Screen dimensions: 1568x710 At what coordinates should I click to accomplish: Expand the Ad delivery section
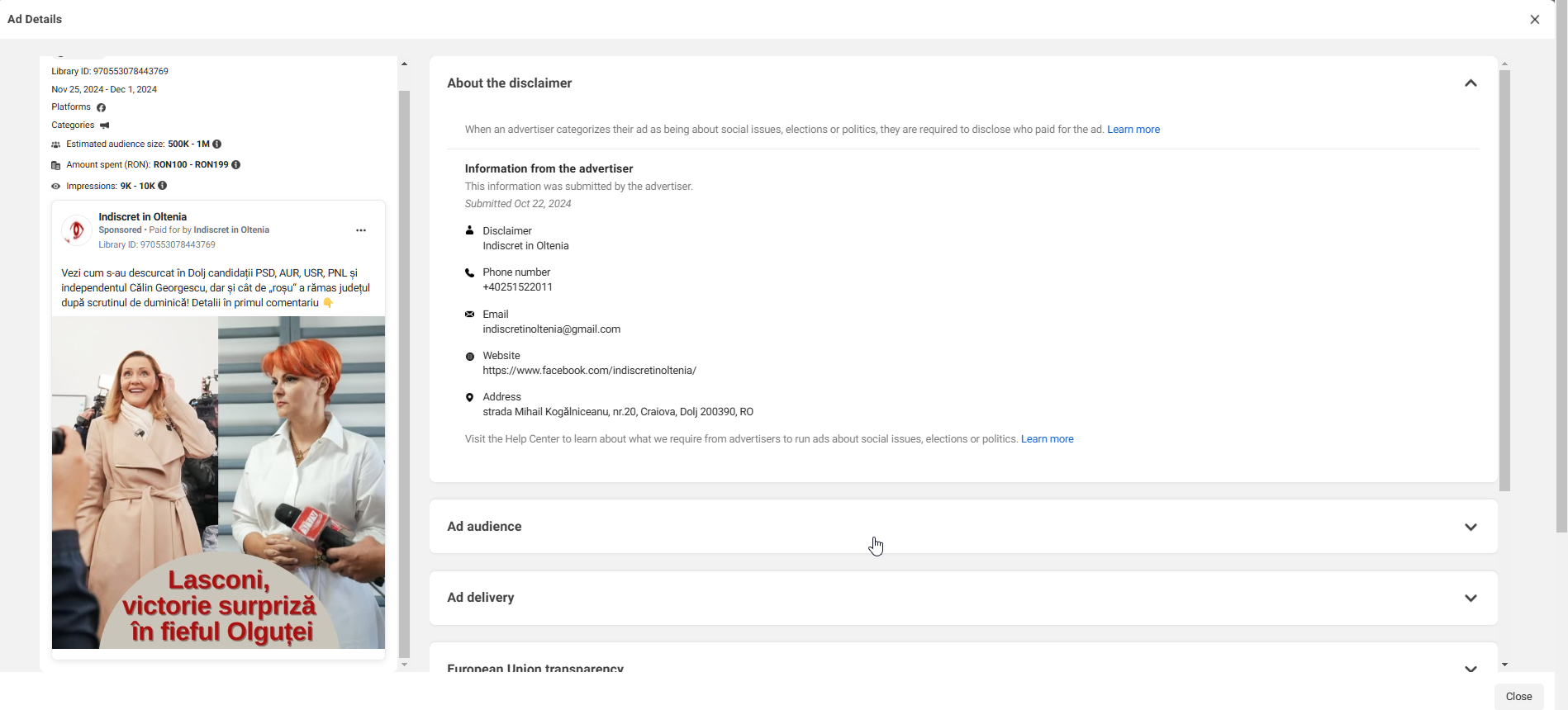pos(1470,598)
